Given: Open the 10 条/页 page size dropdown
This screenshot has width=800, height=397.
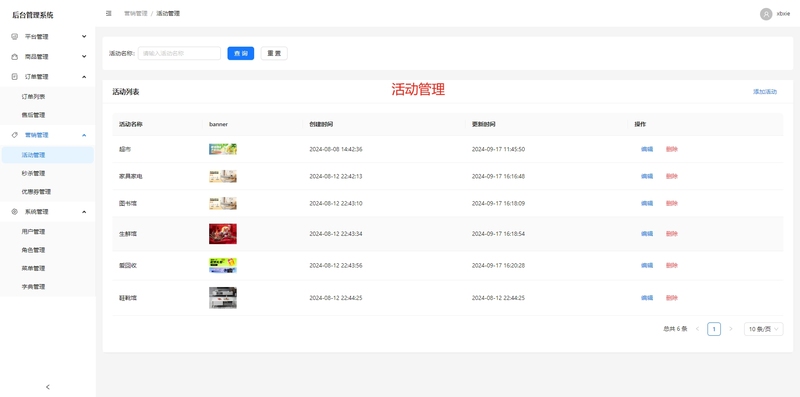Looking at the screenshot, I should [x=763, y=329].
